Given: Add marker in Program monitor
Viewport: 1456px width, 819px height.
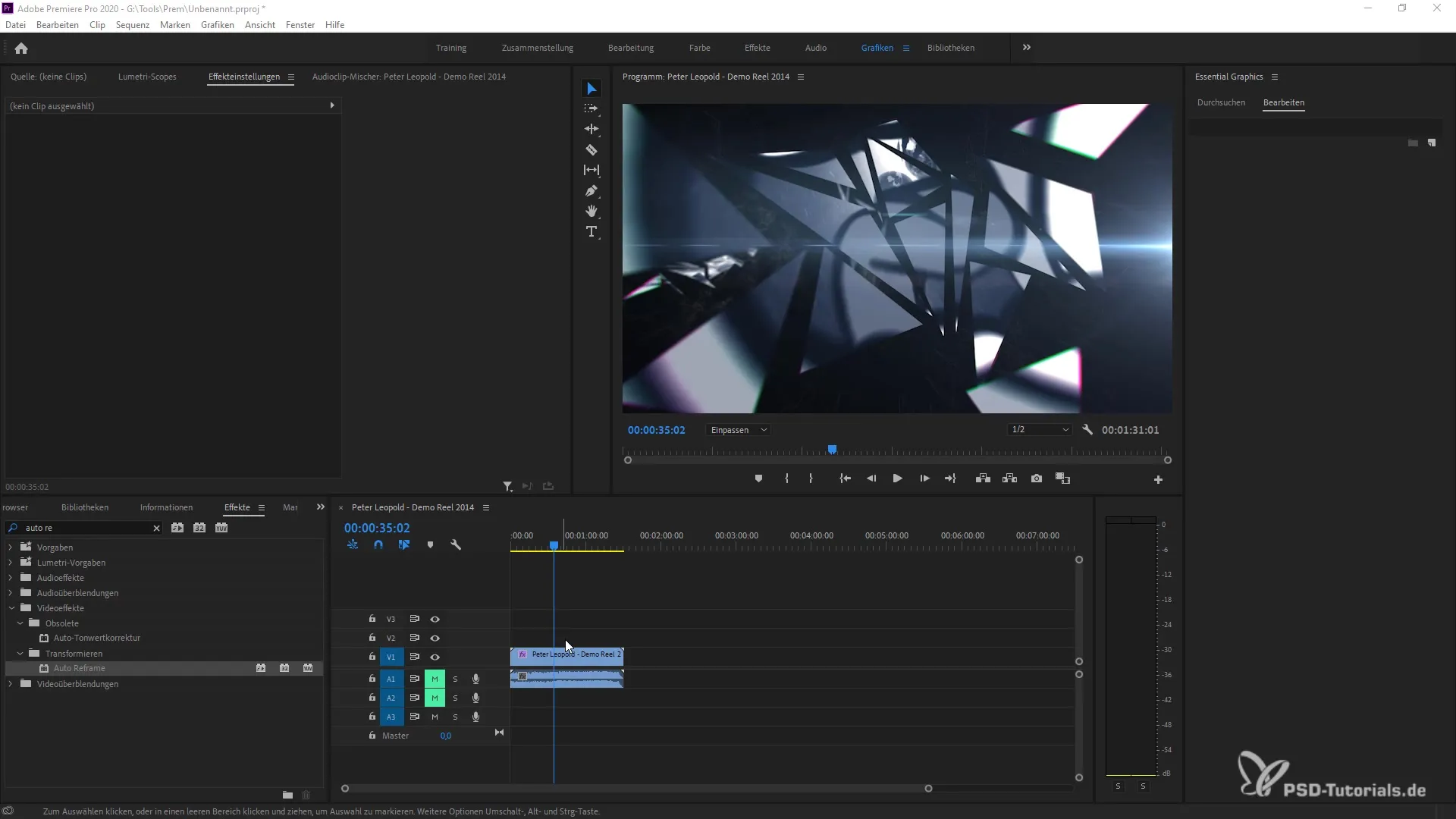Looking at the screenshot, I should [758, 479].
